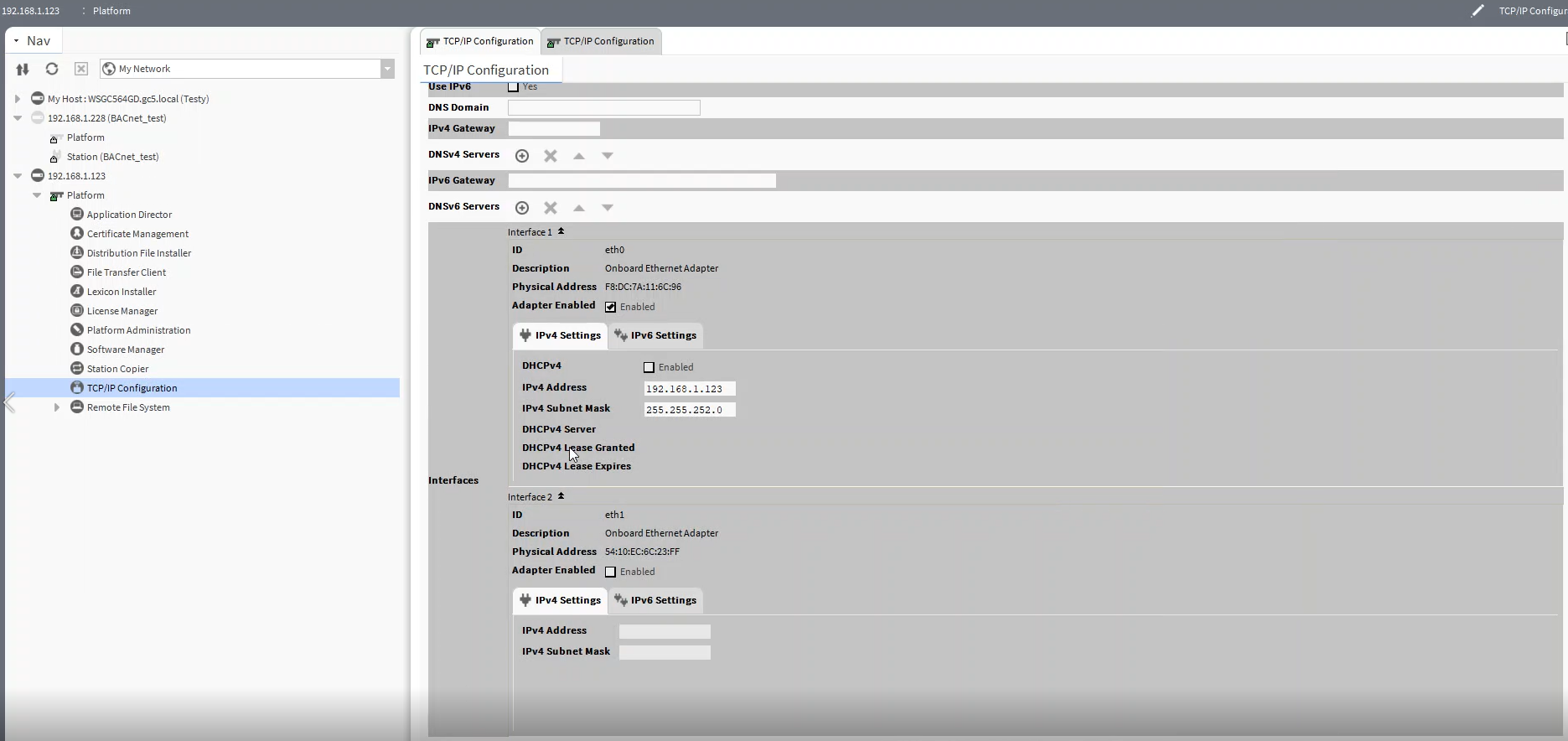Screen dimensions: 1568x741
Task: Click the close X icon in Nav toolbar
Action: (x=81, y=69)
